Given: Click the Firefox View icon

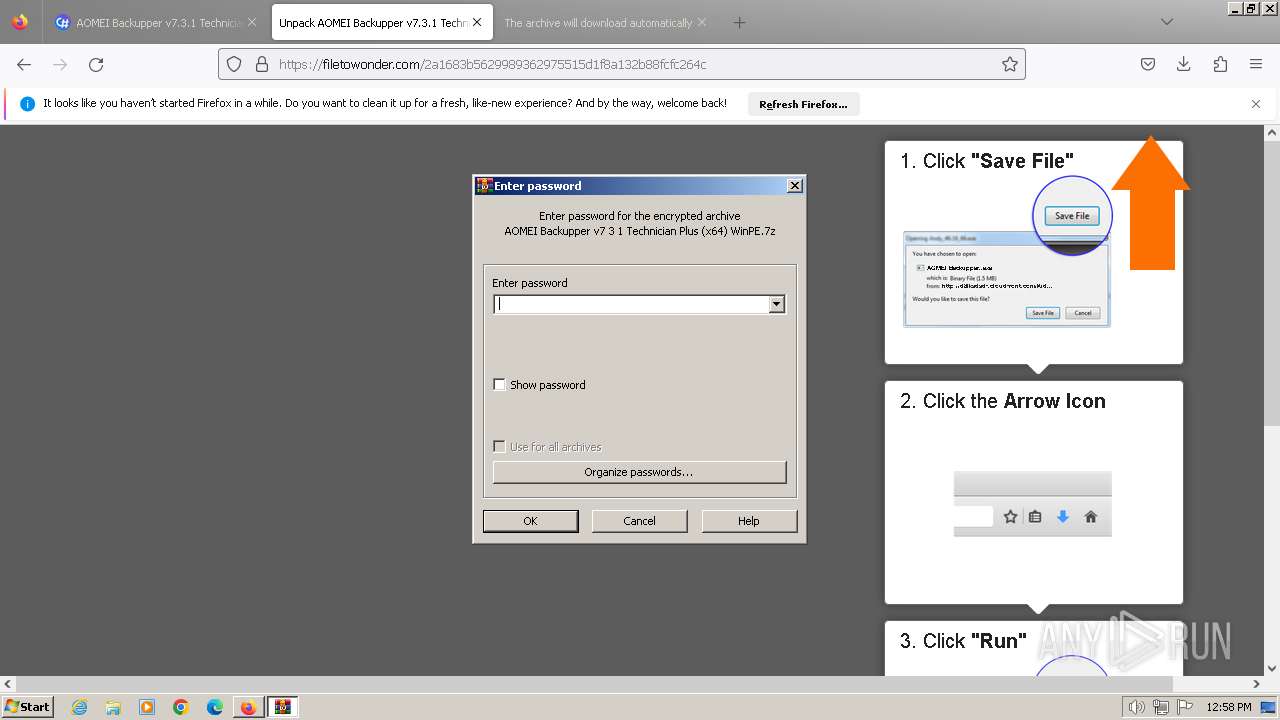Looking at the screenshot, I should tap(20, 22).
